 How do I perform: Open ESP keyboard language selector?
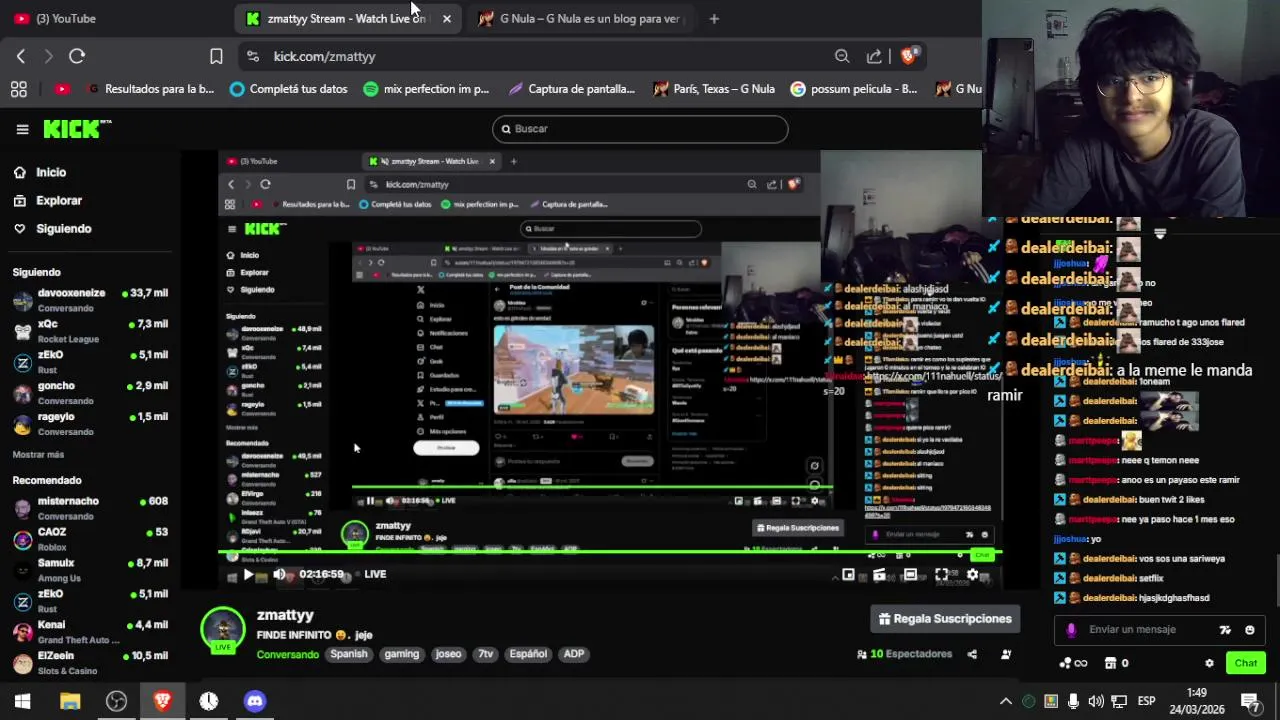pos(1146,701)
